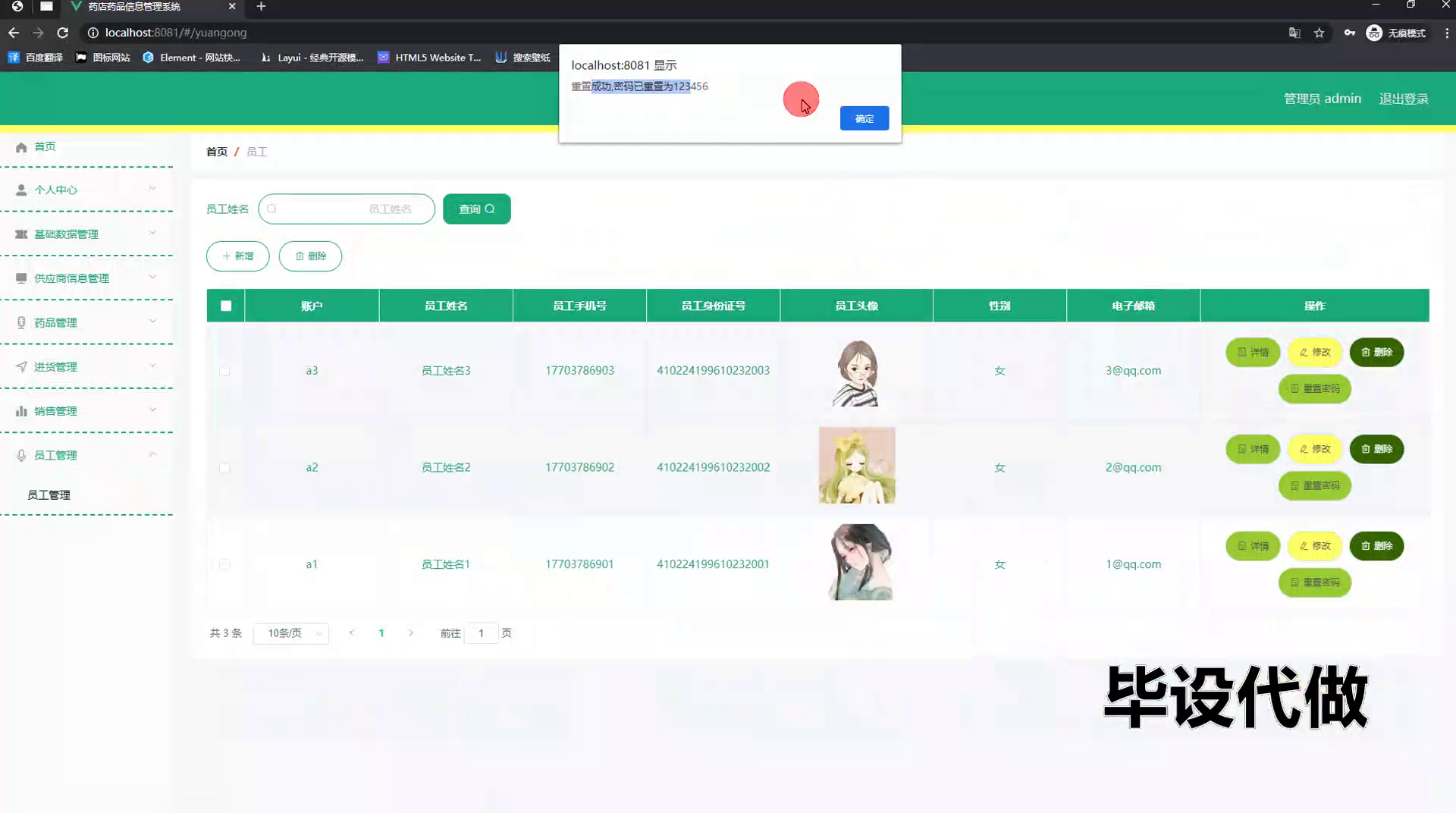Expand the 药品管理 sidebar menu
The width and height of the screenshot is (1456, 813).
[86, 322]
